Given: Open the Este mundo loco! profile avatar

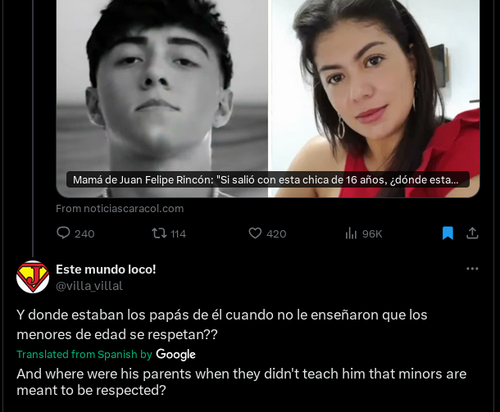Looking at the screenshot, I should click(x=33, y=277).
